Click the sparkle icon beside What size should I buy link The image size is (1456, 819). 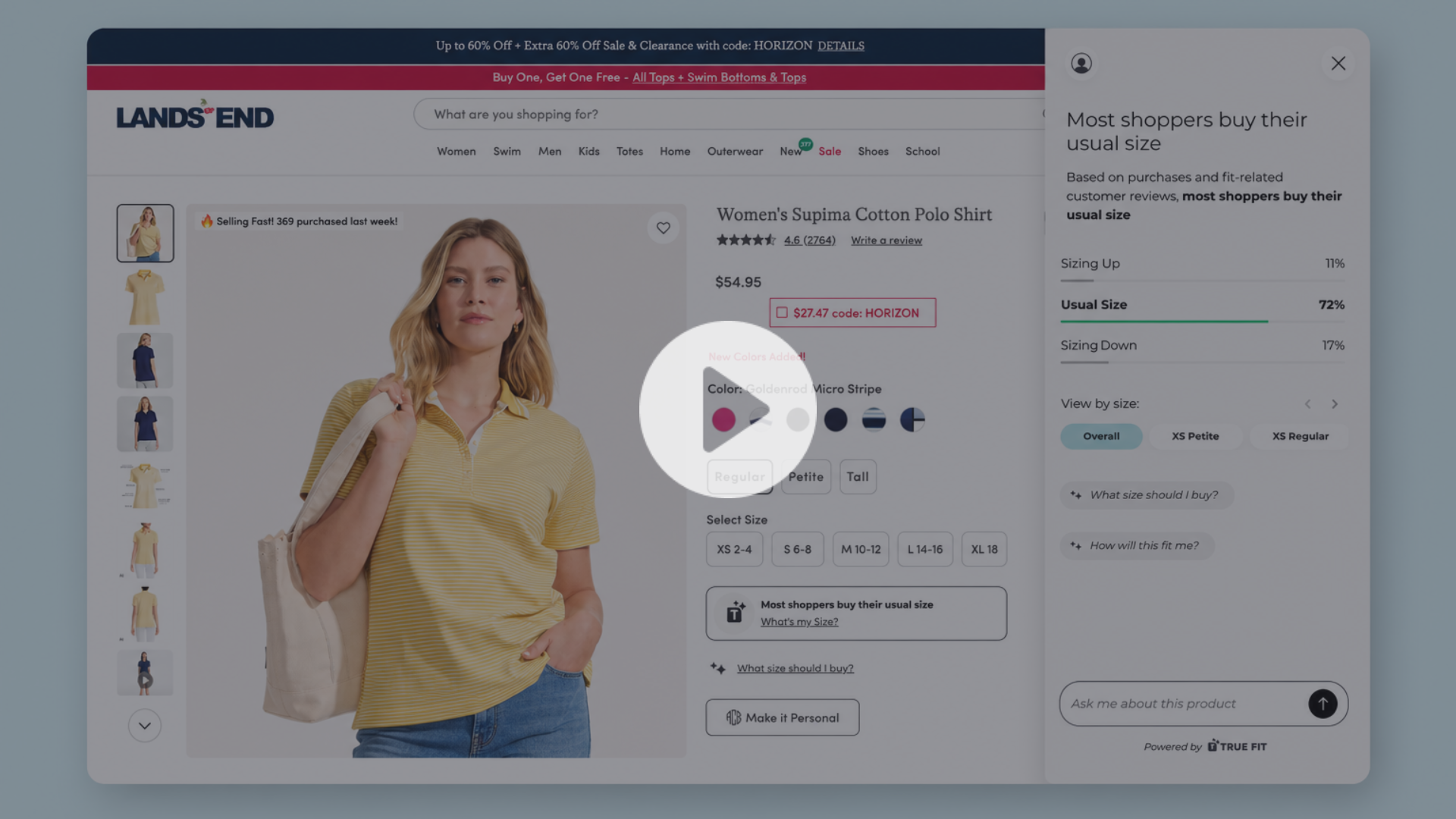coord(717,668)
